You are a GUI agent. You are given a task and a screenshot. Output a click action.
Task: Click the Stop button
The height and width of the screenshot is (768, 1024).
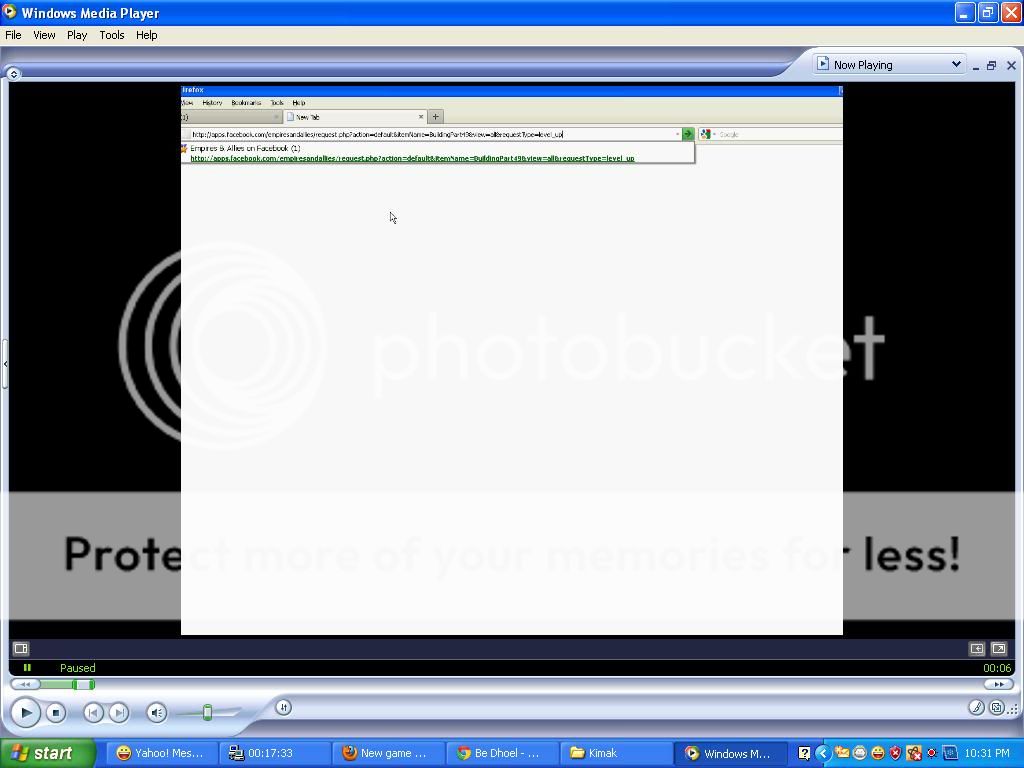click(56, 712)
